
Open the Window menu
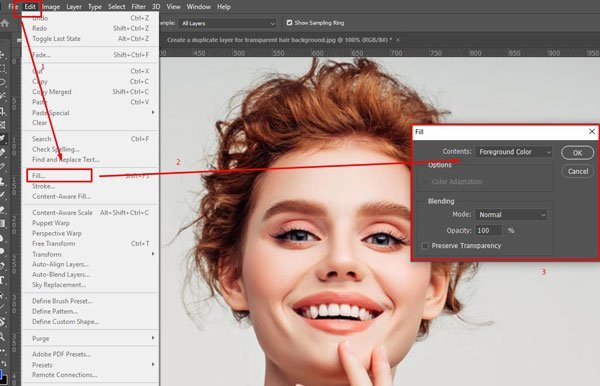[x=199, y=7]
